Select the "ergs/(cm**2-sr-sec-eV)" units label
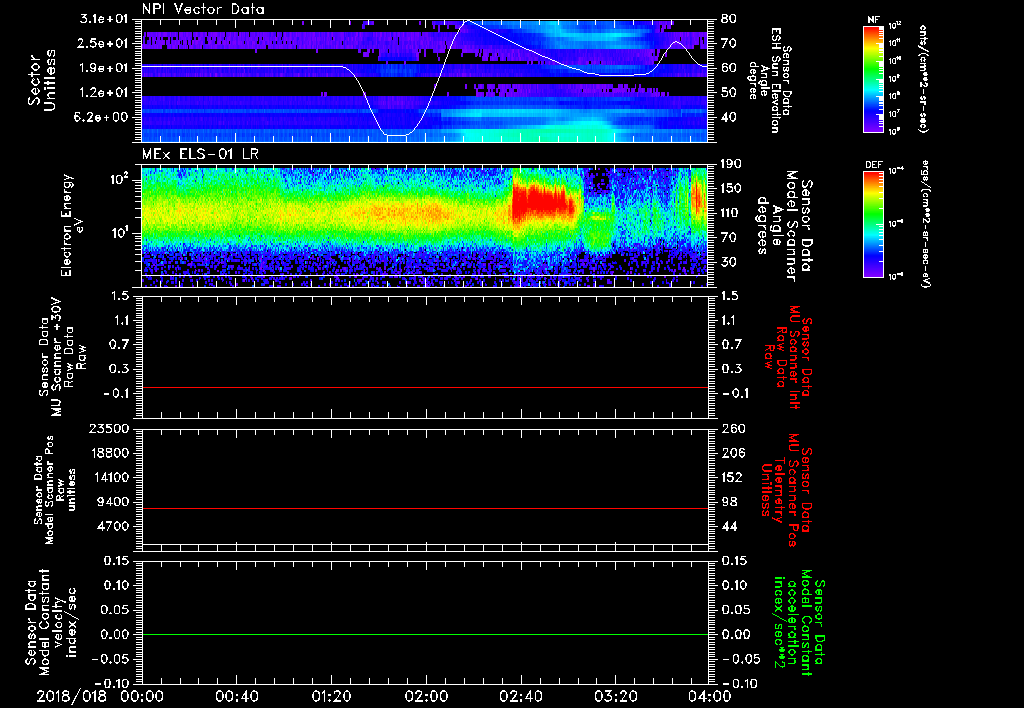1024x708 pixels. pyautogui.click(x=925, y=223)
